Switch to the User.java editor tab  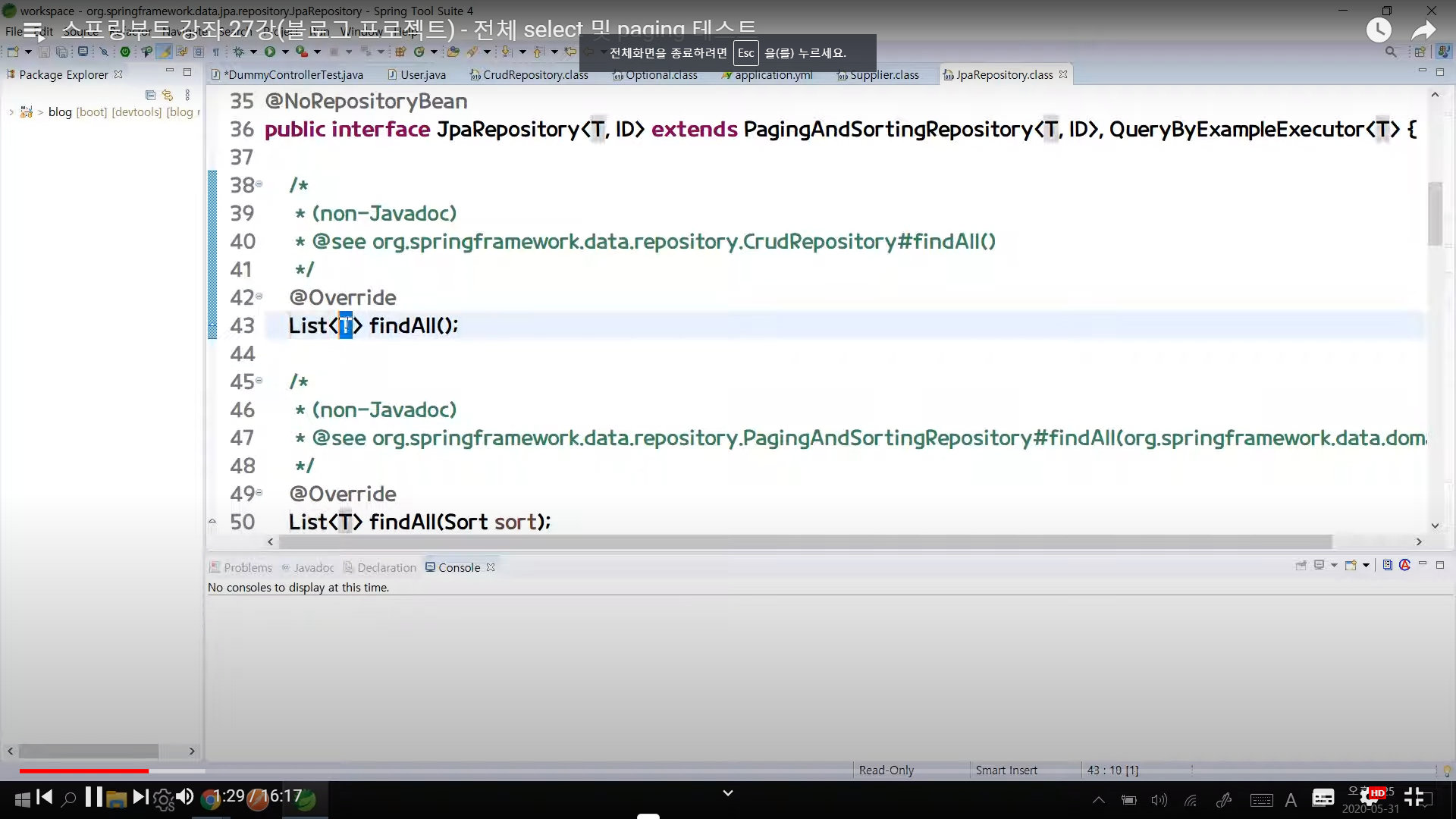click(x=422, y=74)
